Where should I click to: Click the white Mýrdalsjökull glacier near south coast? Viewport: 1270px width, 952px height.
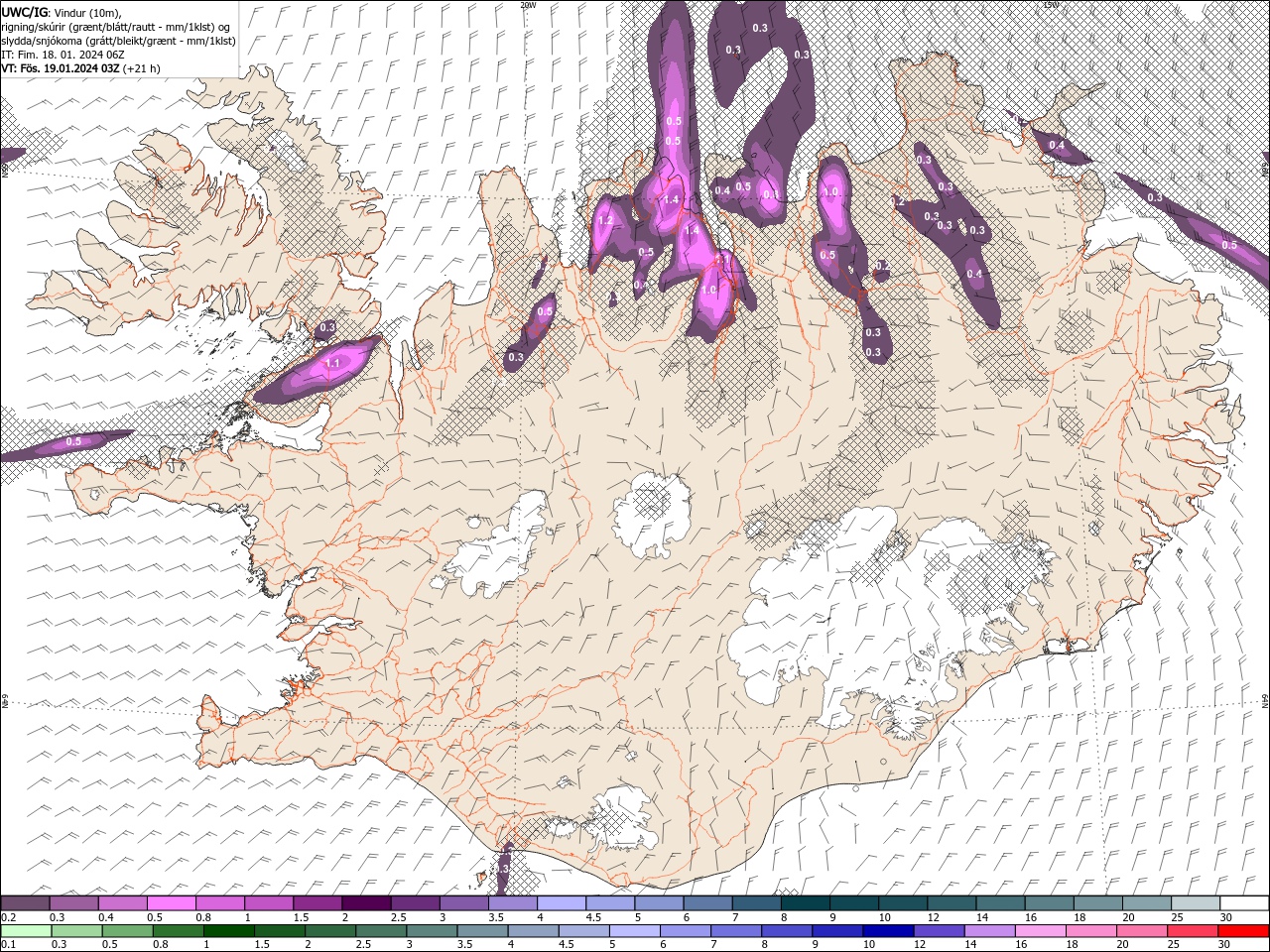click(x=623, y=819)
